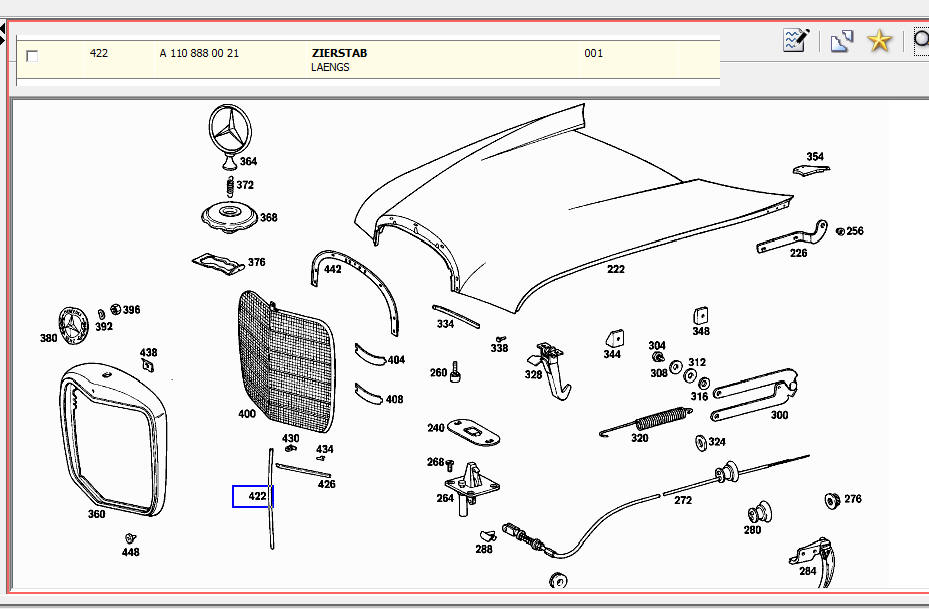The image size is (929, 609).
Task: Select part number A 110 888 00 21
Action: (199, 53)
